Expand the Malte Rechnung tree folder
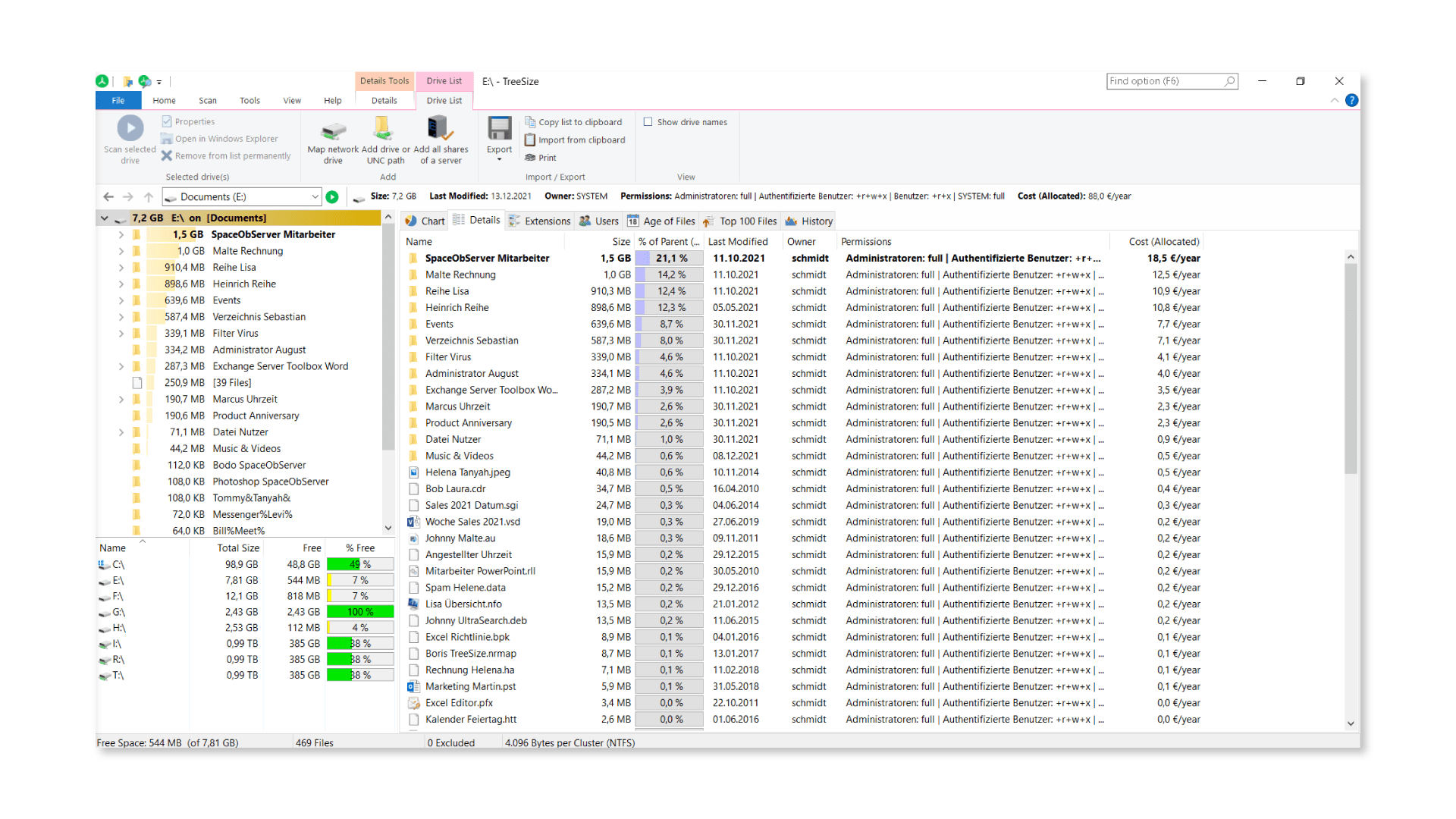The width and height of the screenshot is (1456, 819). 121,251
